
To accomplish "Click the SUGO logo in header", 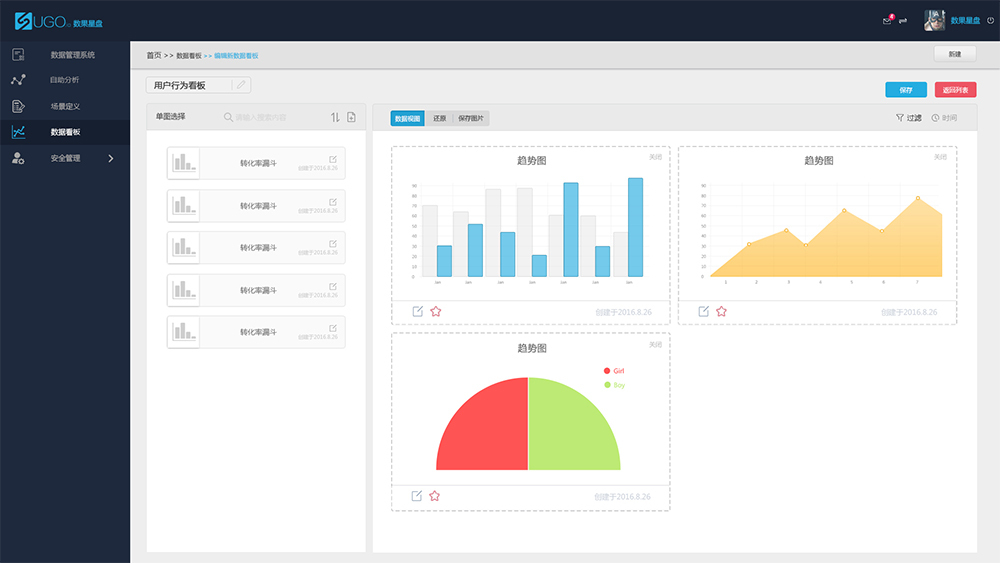I will click(58, 22).
